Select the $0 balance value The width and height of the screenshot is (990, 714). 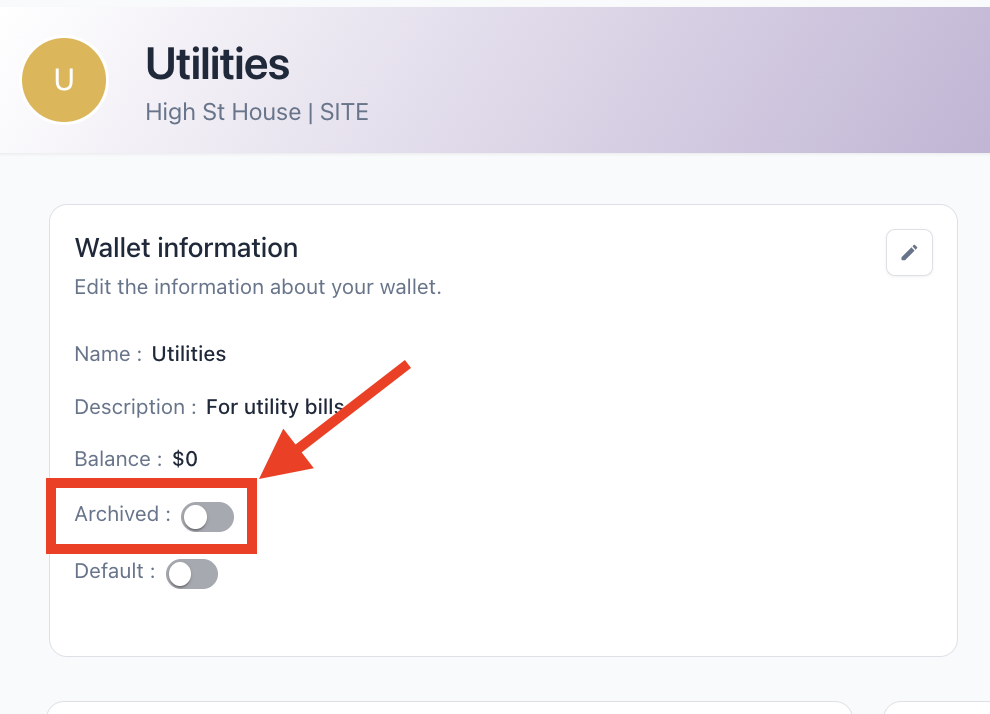pyautogui.click(x=185, y=459)
